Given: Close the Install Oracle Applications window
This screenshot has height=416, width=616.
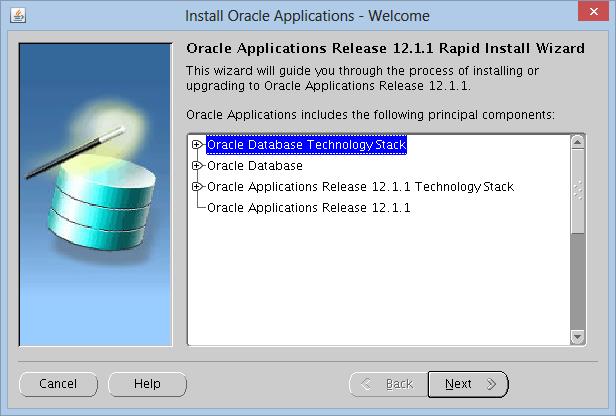Looking at the screenshot, I should point(593,12).
